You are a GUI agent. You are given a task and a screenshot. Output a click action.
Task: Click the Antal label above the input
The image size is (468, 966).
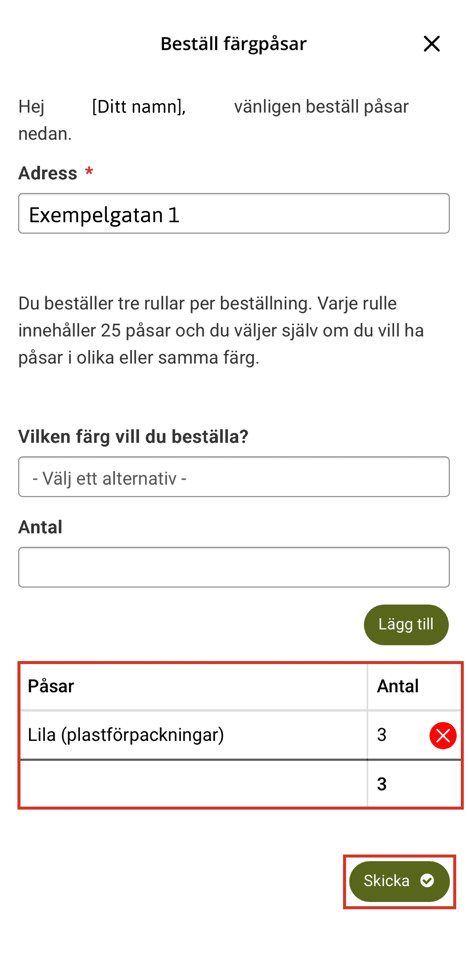coord(41,527)
